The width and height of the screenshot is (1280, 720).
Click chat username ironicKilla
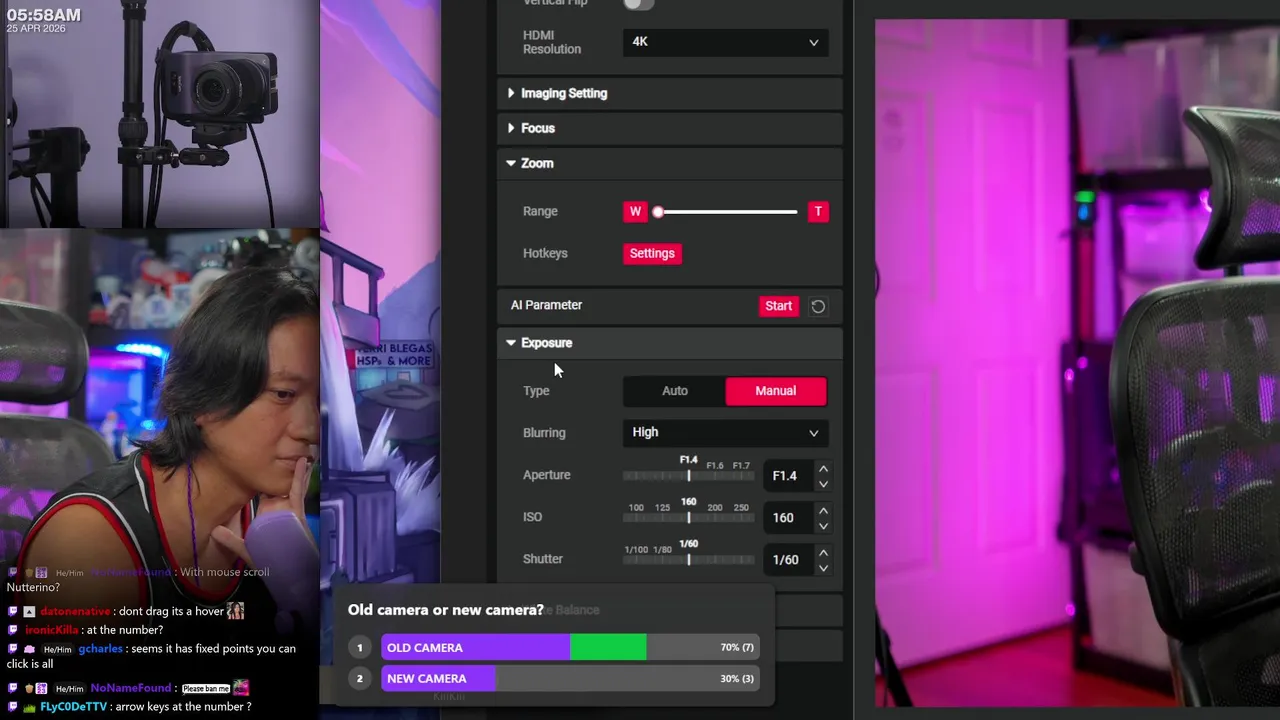[x=51, y=630]
